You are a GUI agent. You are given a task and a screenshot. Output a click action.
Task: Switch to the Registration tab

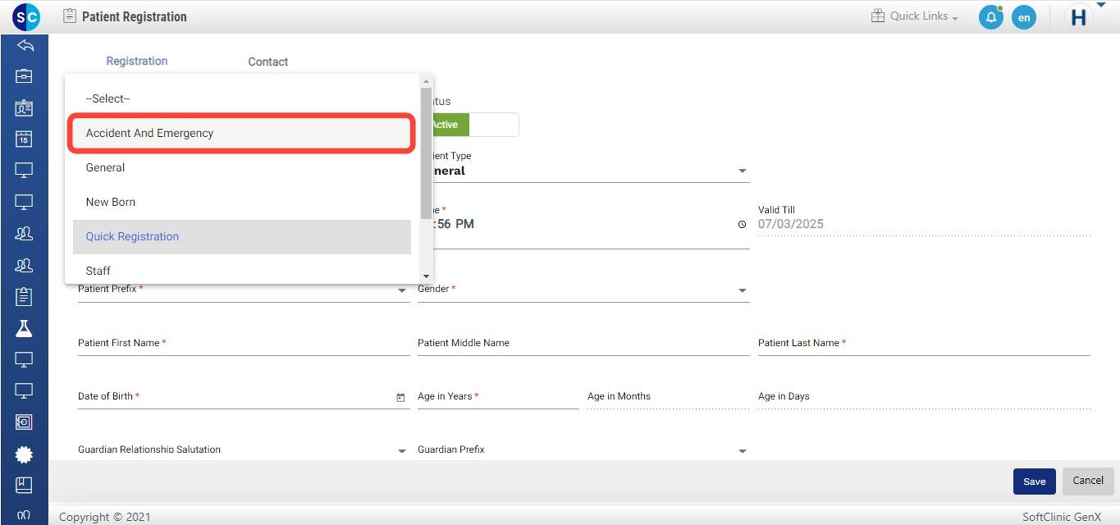(136, 61)
